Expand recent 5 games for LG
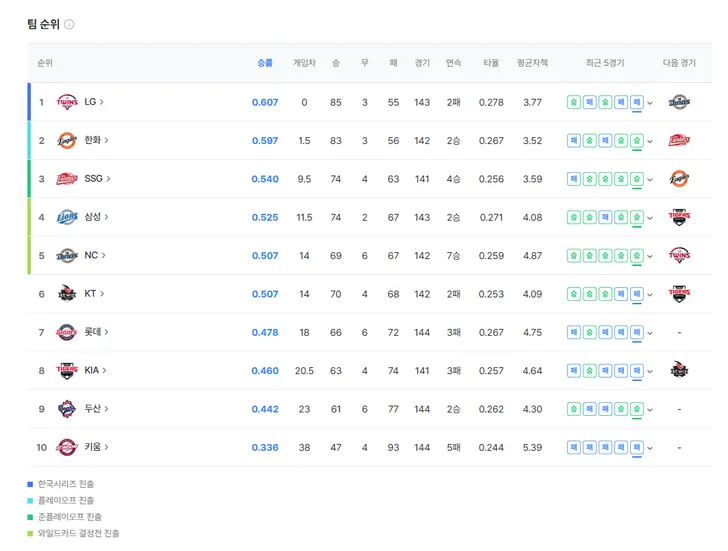728x551 pixels. pos(650,103)
